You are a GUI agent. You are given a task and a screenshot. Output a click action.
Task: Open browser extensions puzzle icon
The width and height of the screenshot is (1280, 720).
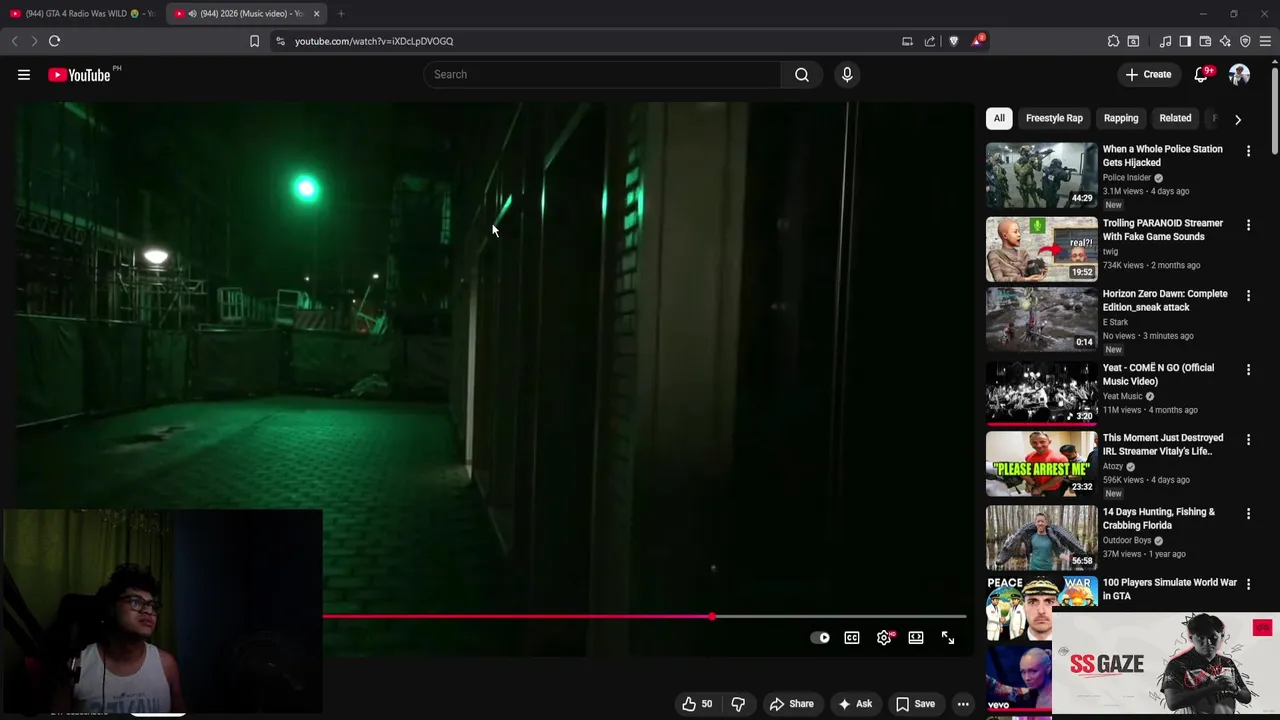pyautogui.click(x=1113, y=41)
